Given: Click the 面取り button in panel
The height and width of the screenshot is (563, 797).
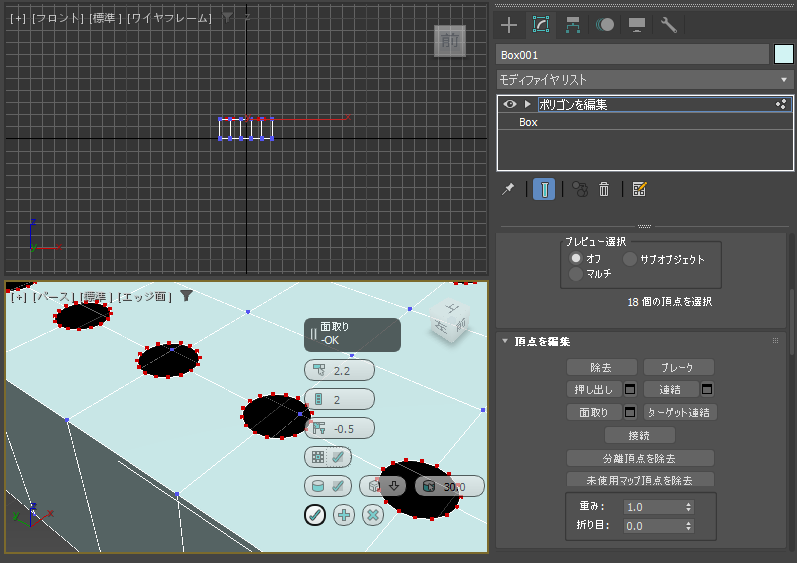Looking at the screenshot, I should [x=594, y=412].
